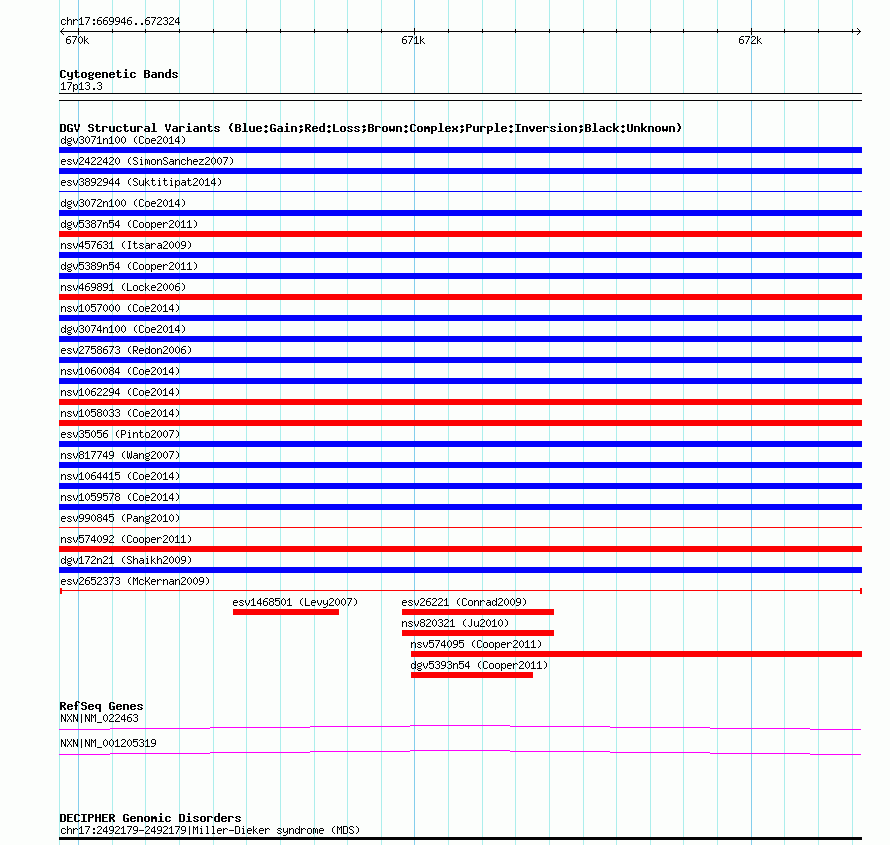Click the magenta transcript line under NXN|NM_001205319
Image resolution: width=890 pixels, height=845 pixels.
pos(460,752)
